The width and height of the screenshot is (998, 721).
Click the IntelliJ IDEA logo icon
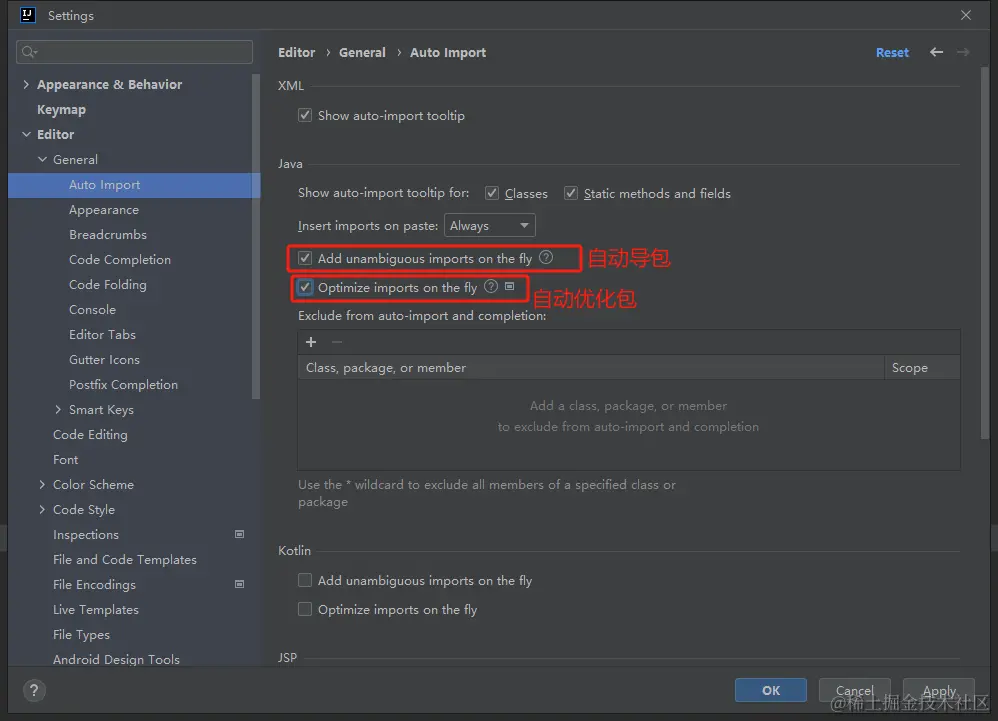pyautogui.click(x=27, y=15)
